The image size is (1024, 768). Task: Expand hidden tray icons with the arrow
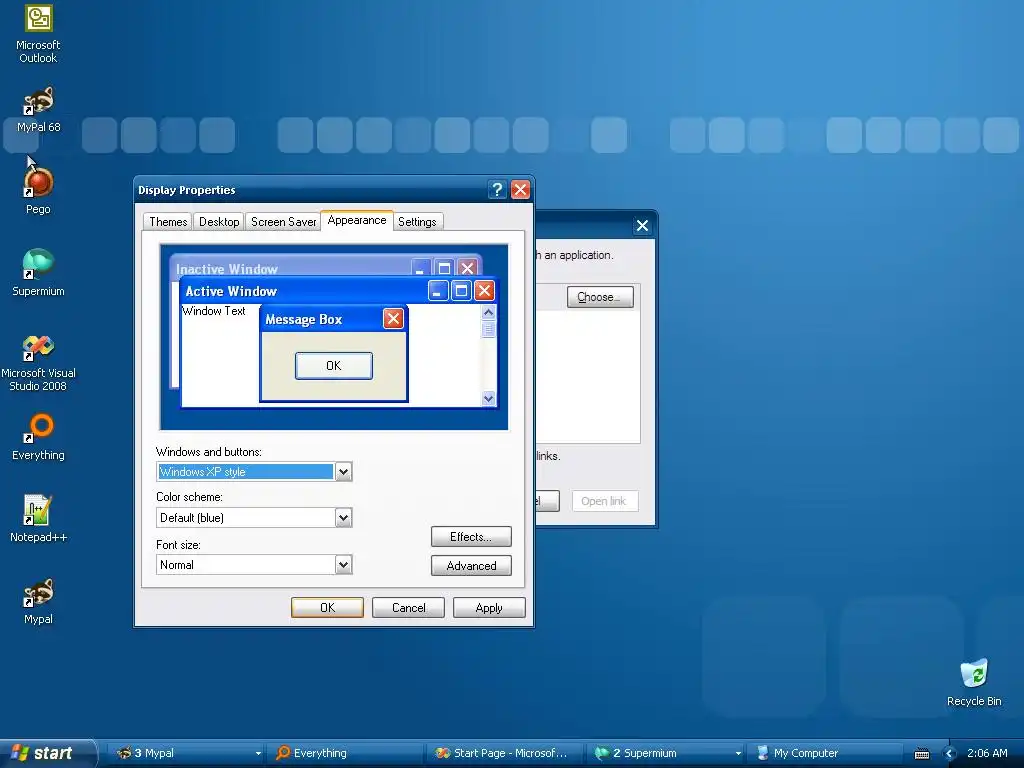(x=950, y=754)
